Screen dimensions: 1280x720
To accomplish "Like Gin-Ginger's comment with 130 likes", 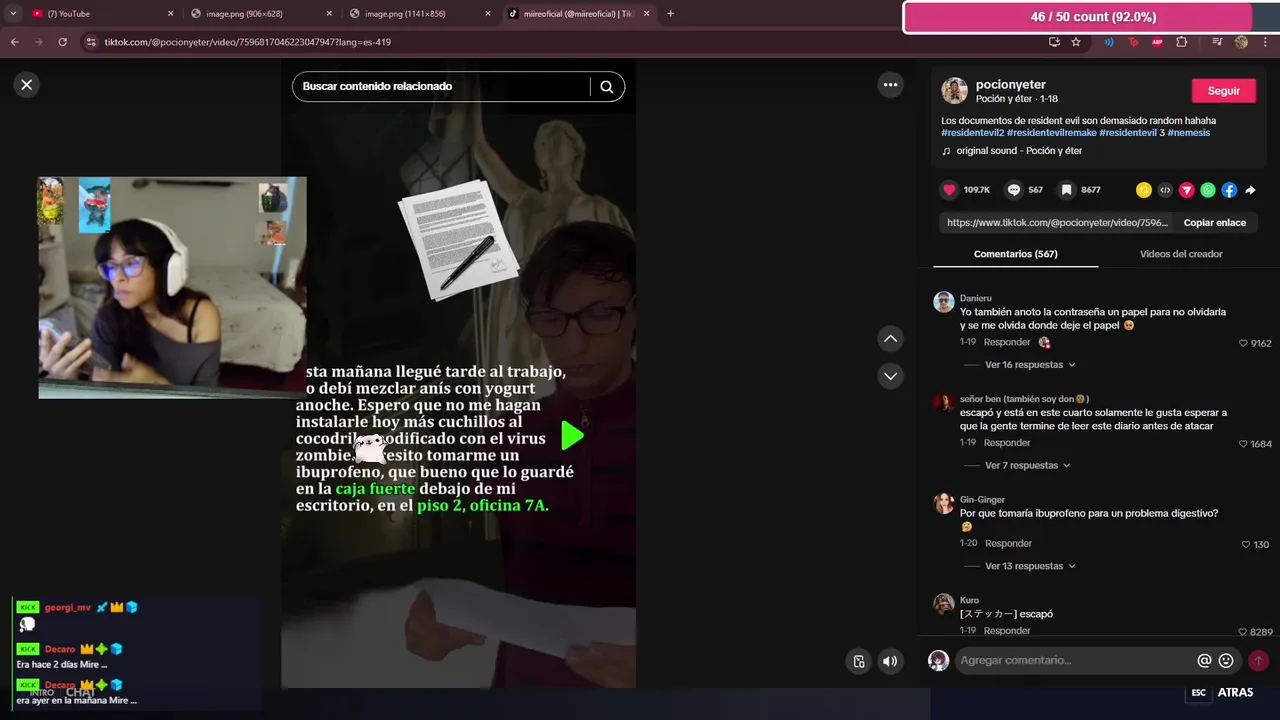I will [x=1246, y=545].
